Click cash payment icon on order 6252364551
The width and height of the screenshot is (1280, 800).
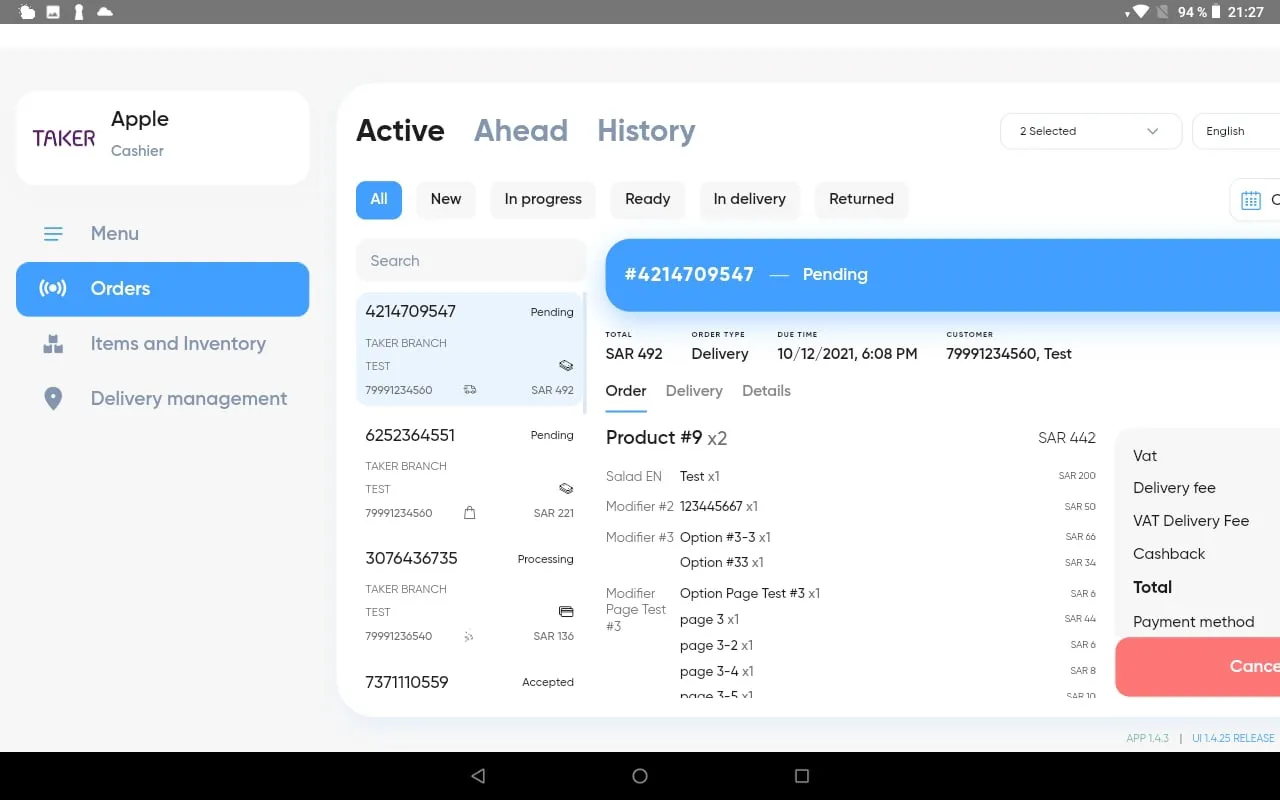(566, 489)
